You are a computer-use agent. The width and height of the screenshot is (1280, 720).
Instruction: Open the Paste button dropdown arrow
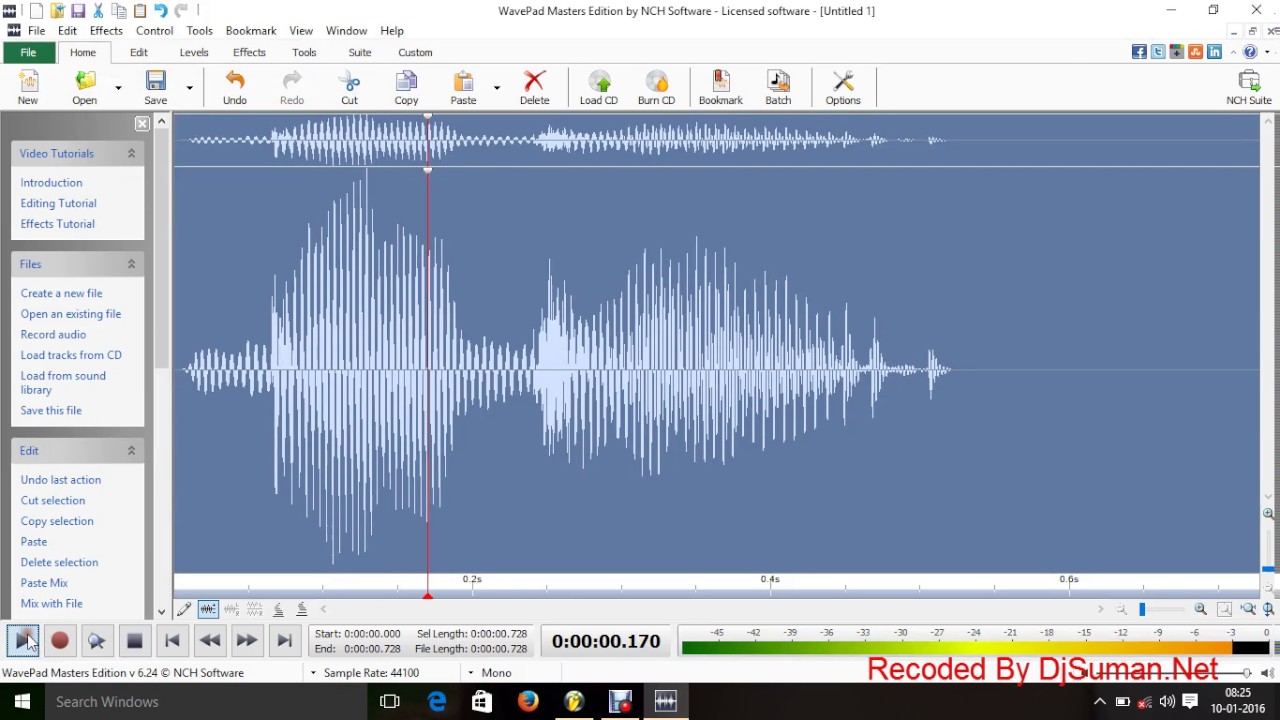tap(496, 88)
